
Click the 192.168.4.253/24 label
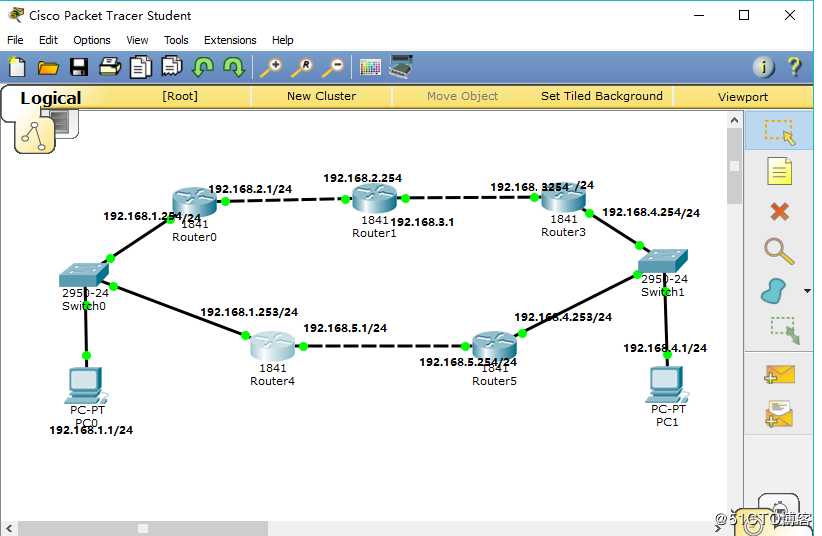coord(563,317)
